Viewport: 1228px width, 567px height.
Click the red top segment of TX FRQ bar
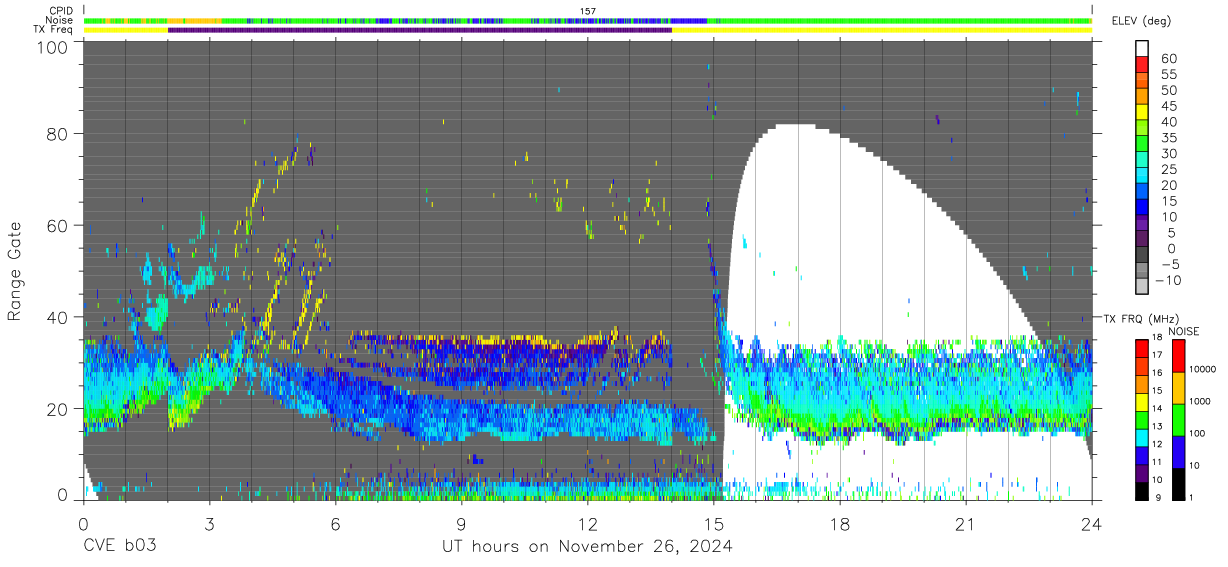[x=1142, y=349]
